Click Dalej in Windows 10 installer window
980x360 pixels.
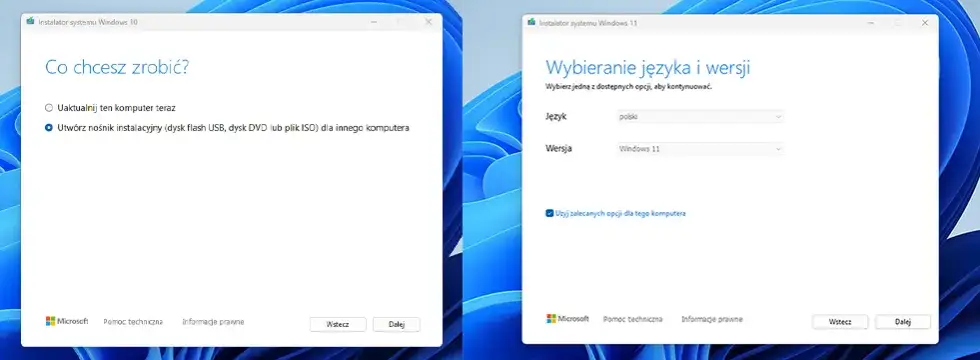tap(396, 324)
